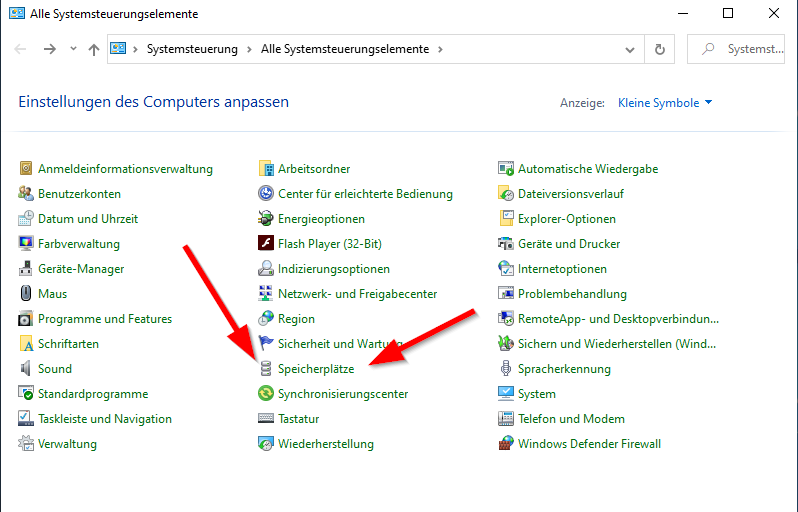The width and height of the screenshot is (798, 512).
Task: Click the Windows Defender Firewall icon
Action: click(x=505, y=443)
